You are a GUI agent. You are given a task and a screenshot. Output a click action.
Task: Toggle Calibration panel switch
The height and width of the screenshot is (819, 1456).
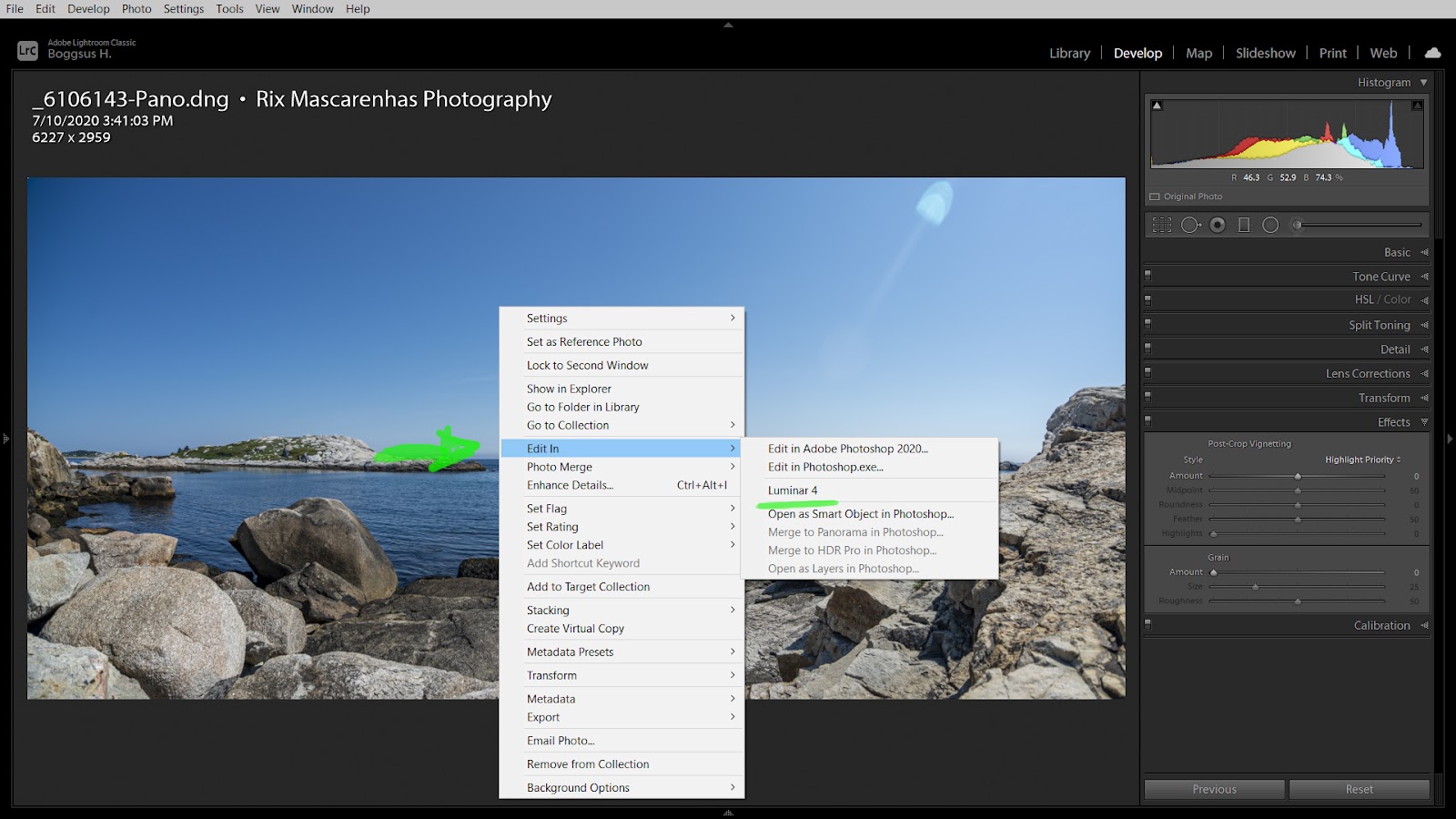point(1148,625)
